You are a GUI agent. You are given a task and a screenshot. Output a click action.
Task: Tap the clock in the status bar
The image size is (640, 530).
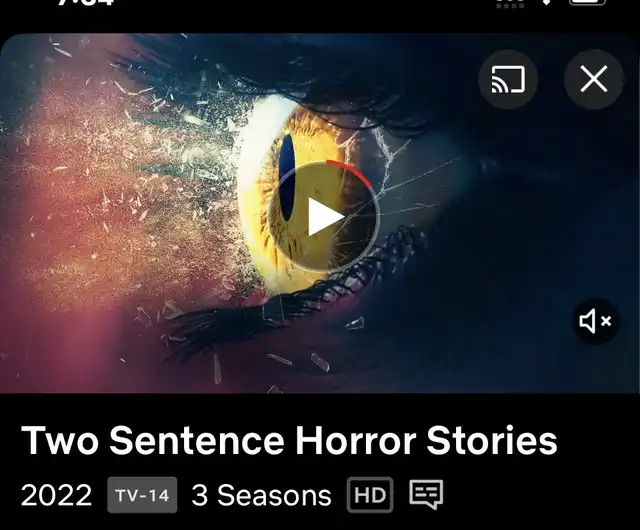coord(85,2)
